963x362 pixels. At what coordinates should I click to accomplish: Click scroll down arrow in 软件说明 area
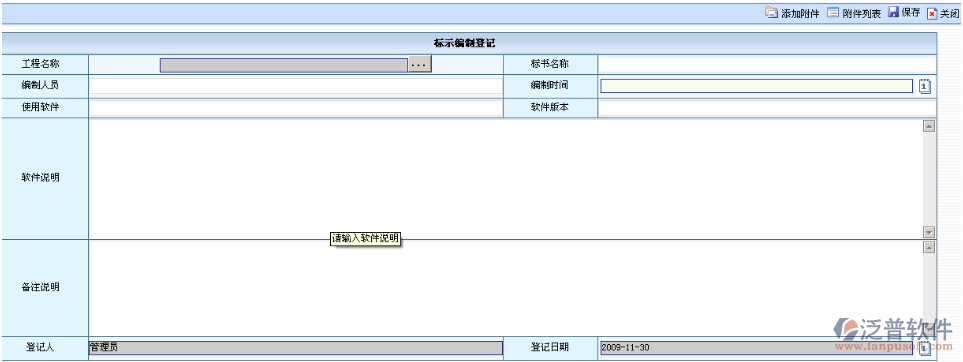[x=929, y=232]
